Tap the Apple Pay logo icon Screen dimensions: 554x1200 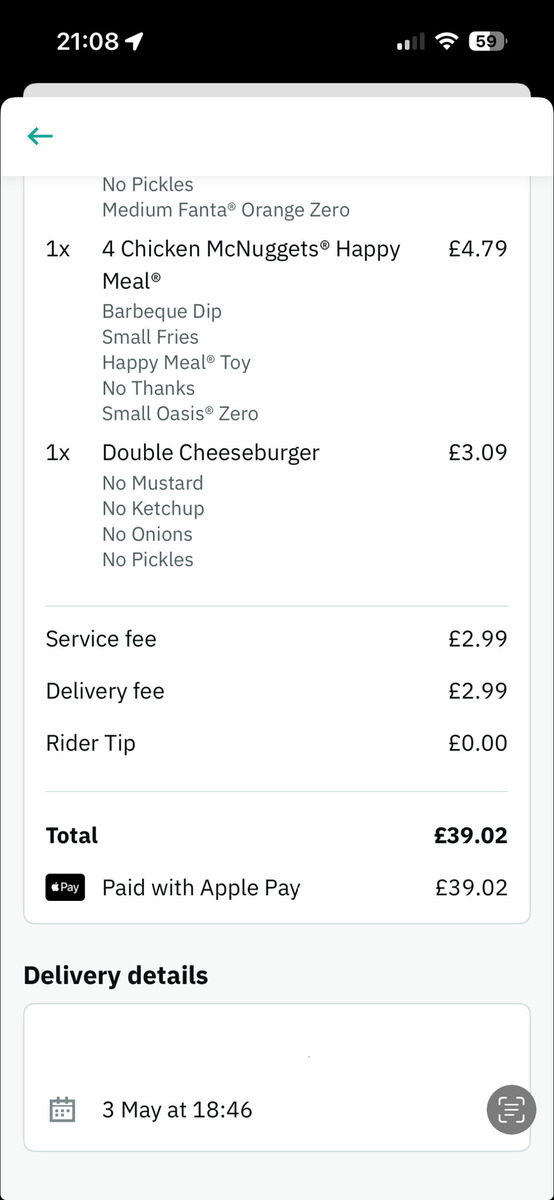(65, 887)
